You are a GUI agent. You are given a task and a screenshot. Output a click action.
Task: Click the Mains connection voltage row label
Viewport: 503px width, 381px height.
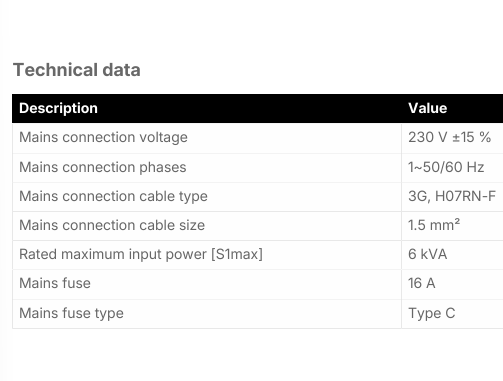click(103, 137)
